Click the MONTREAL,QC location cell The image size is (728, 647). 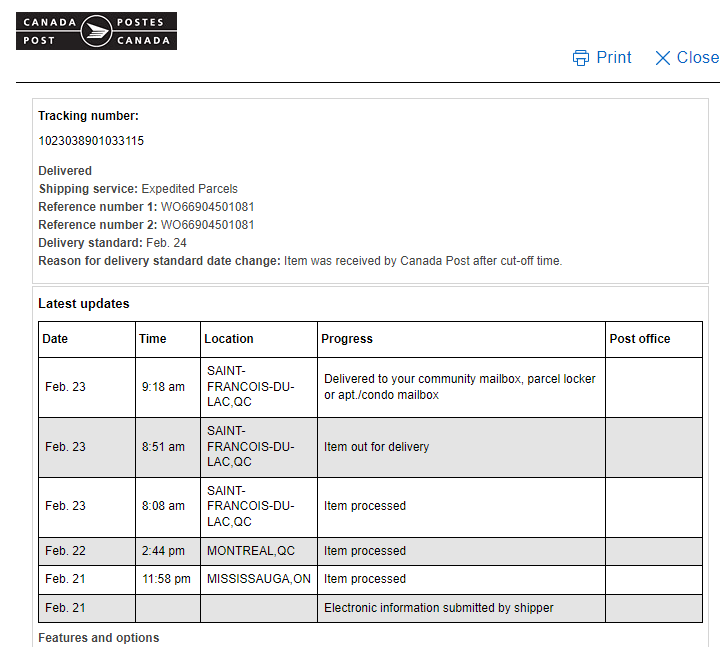coord(251,551)
